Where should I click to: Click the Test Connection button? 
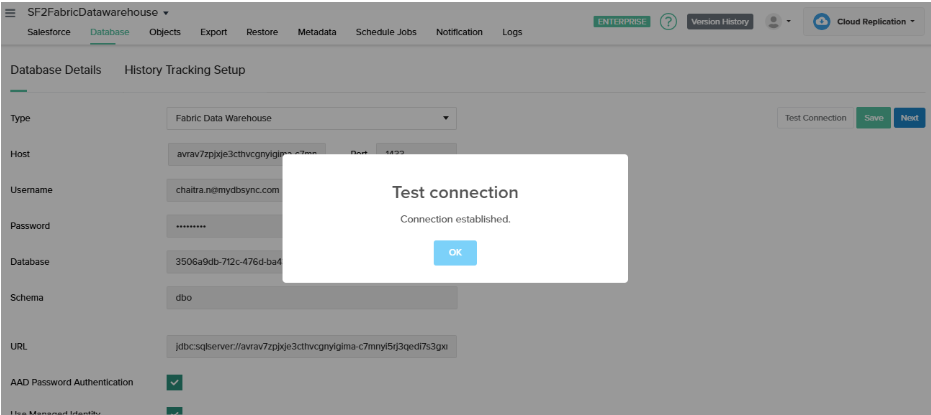[x=815, y=118]
